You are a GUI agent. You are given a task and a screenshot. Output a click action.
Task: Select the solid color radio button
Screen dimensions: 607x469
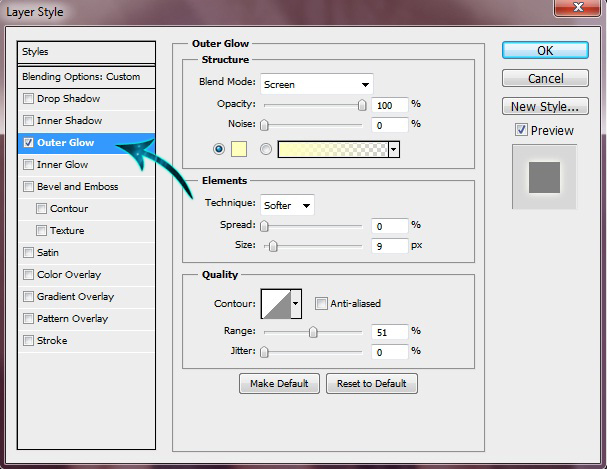pyautogui.click(x=219, y=149)
